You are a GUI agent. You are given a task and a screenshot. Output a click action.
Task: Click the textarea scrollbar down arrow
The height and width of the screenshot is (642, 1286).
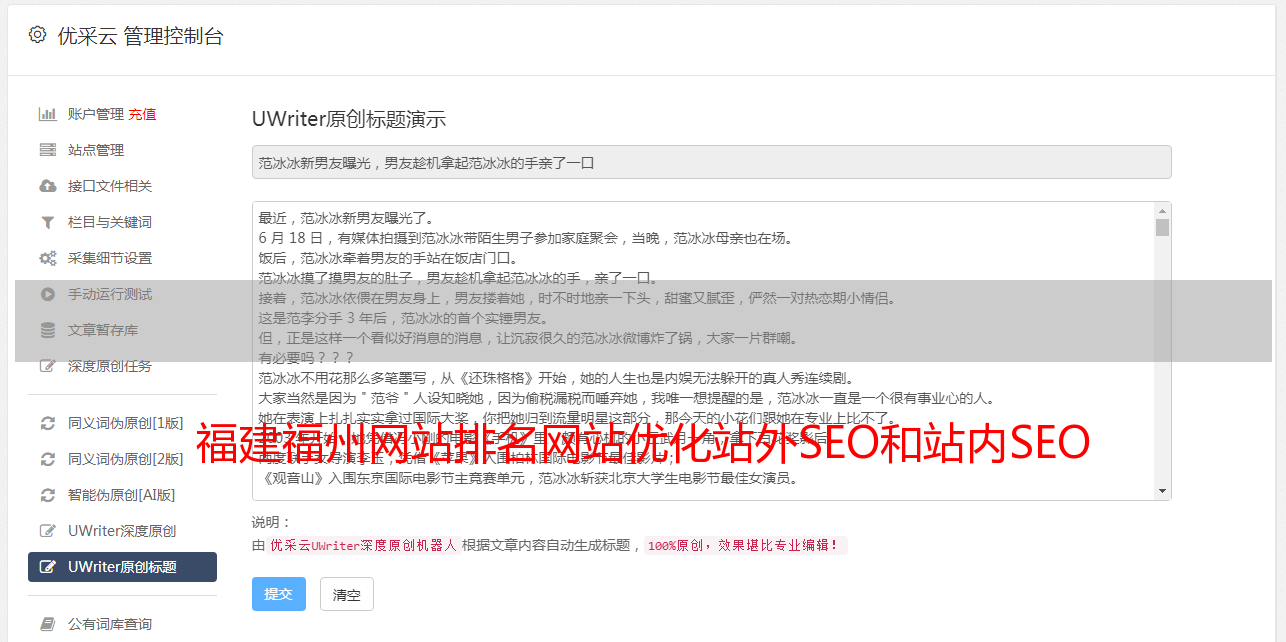[1162, 491]
